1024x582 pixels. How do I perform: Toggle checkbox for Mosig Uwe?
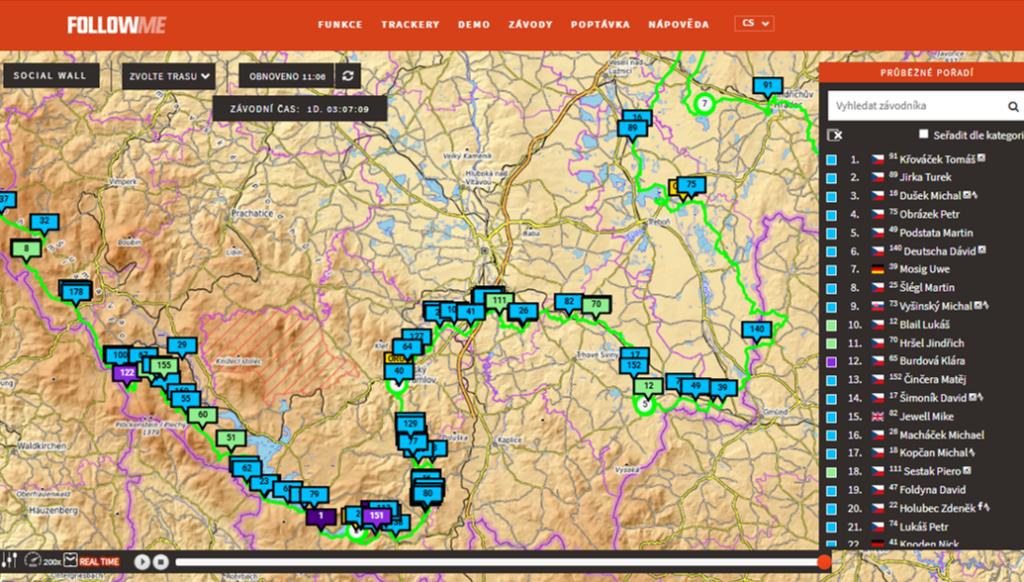pos(831,270)
